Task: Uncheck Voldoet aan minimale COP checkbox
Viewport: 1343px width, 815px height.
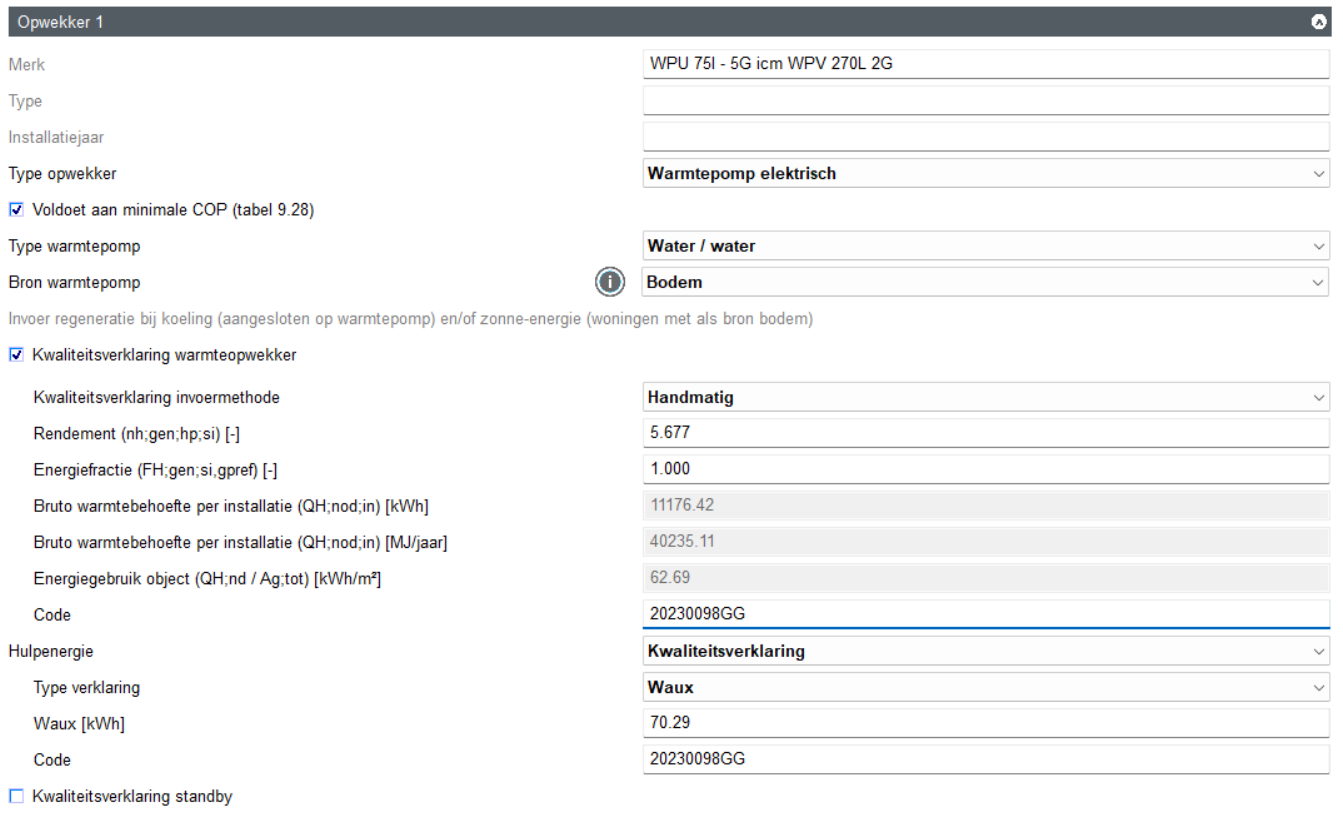Action: [x=15, y=210]
